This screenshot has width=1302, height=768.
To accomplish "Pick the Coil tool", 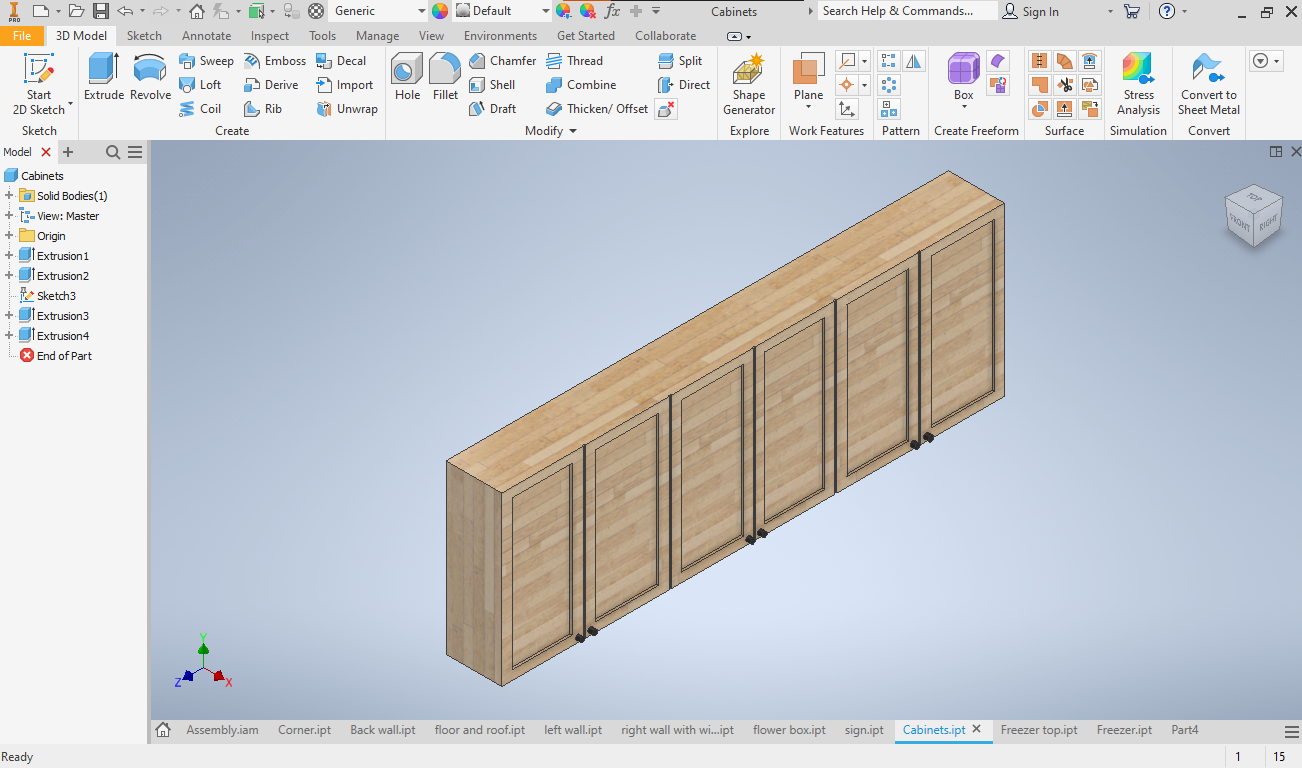I will tap(200, 109).
